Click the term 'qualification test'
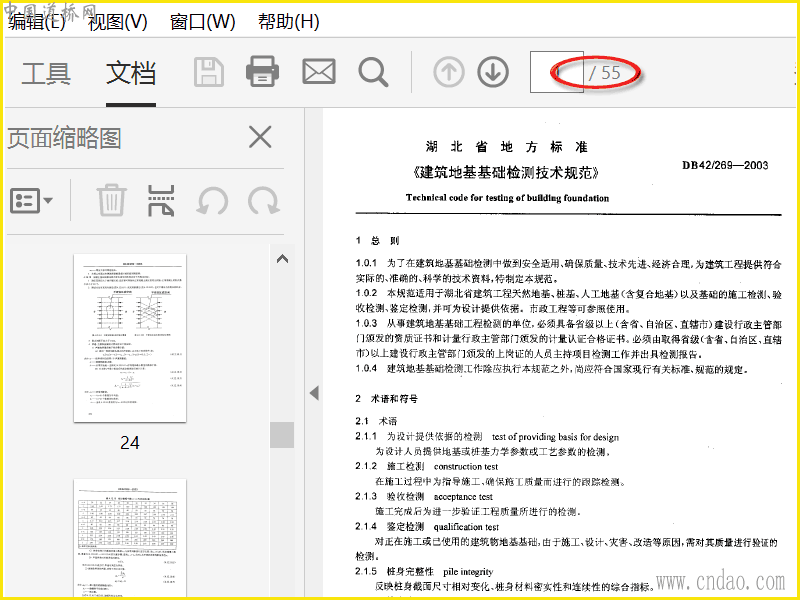 [x=466, y=527]
